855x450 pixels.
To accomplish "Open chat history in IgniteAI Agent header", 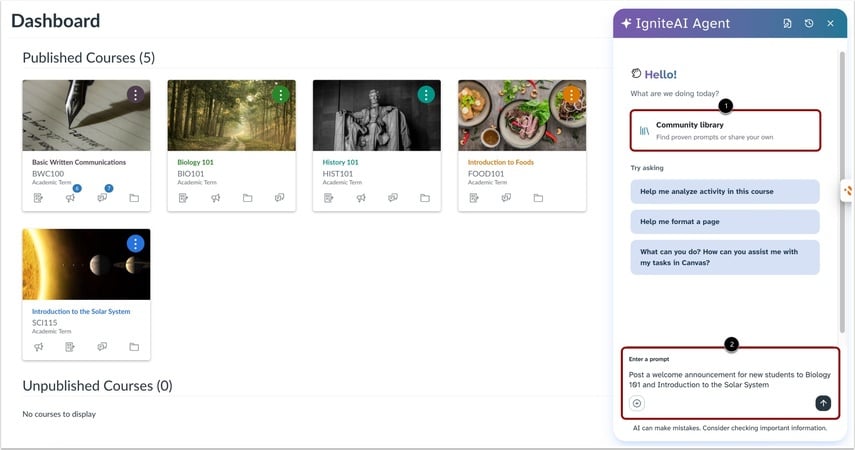I will pos(809,23).
